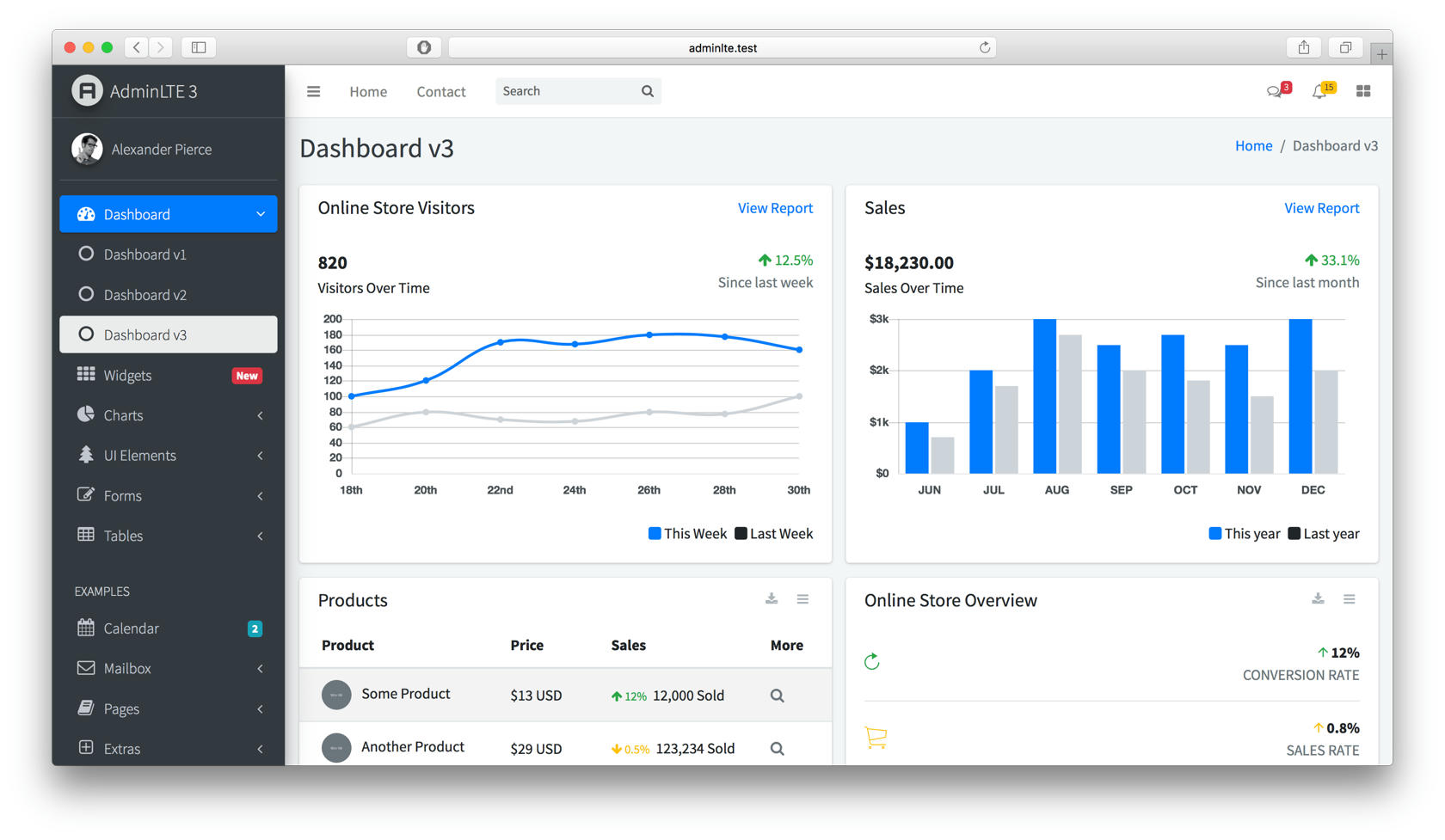
Task: Toggle the Last year legend in Sales chart
Action: 1323,533
